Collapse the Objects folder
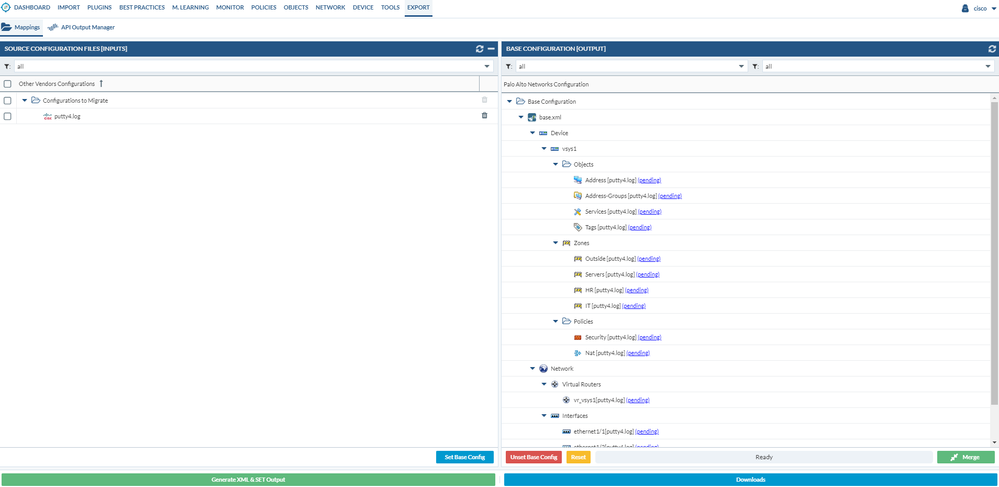999x487 pixels. 556,164
